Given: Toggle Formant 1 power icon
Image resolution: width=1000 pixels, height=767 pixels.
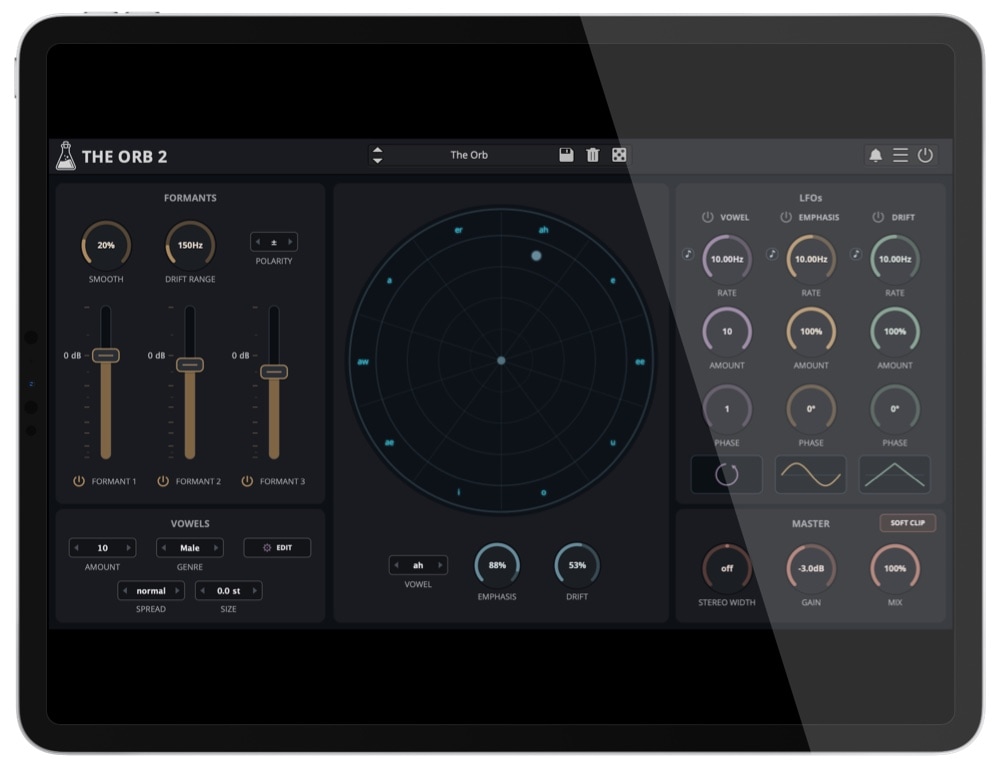Looking at the screenshot, I should pyautogui.click(x=78, y=481).
